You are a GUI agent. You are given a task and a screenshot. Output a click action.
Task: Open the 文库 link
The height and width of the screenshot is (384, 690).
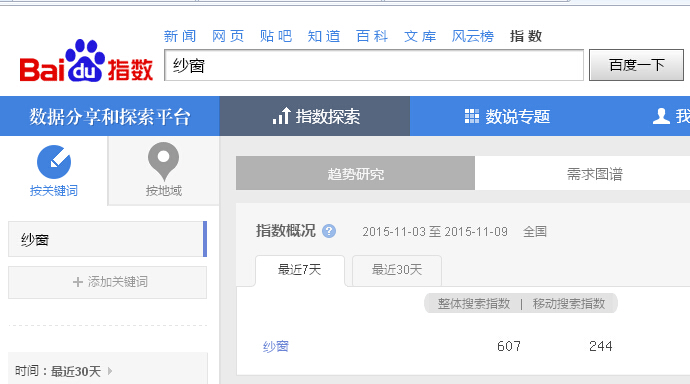pos(420,36)
